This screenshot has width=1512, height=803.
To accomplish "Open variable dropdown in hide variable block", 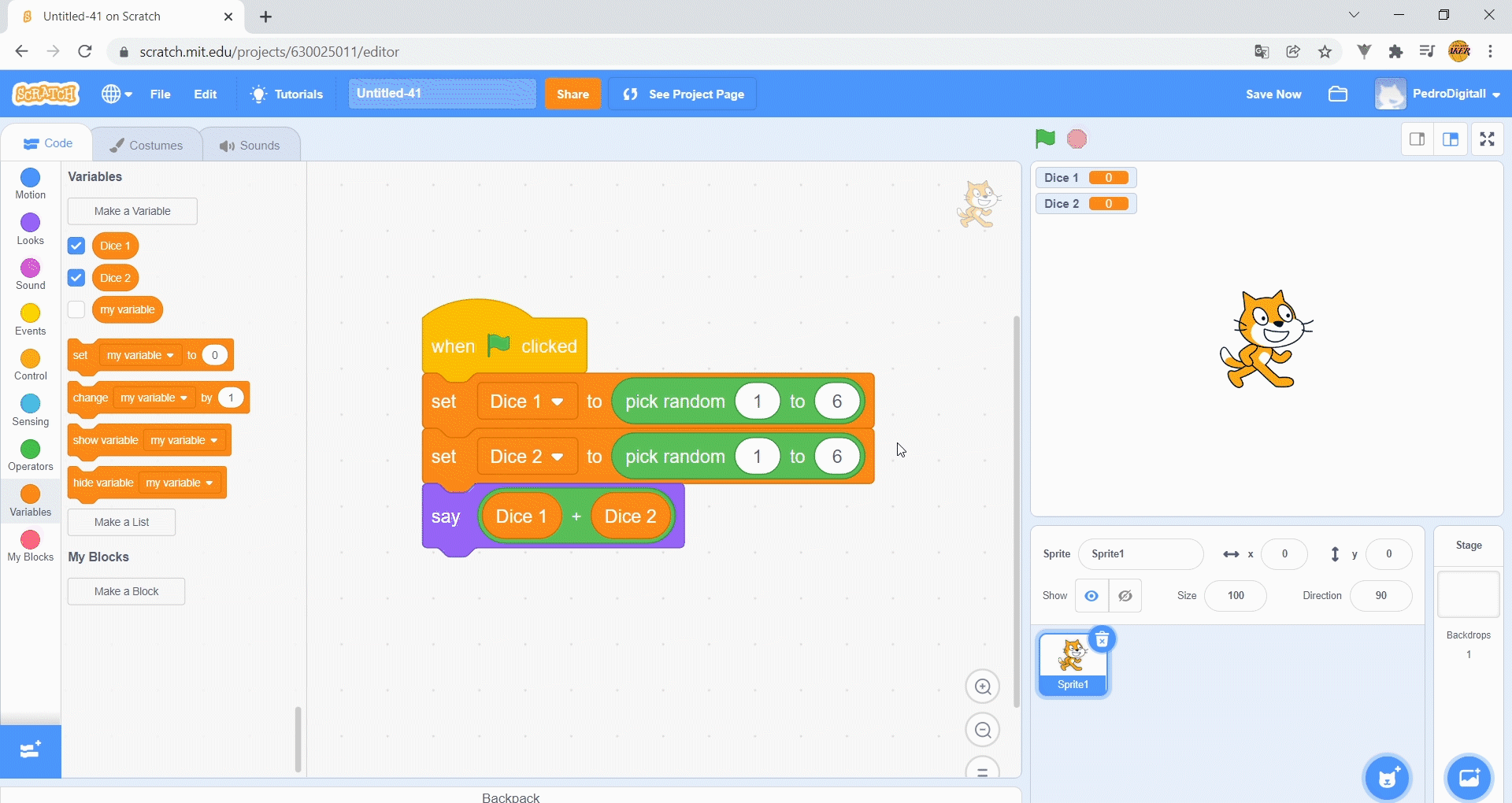I will click(180, 483).
